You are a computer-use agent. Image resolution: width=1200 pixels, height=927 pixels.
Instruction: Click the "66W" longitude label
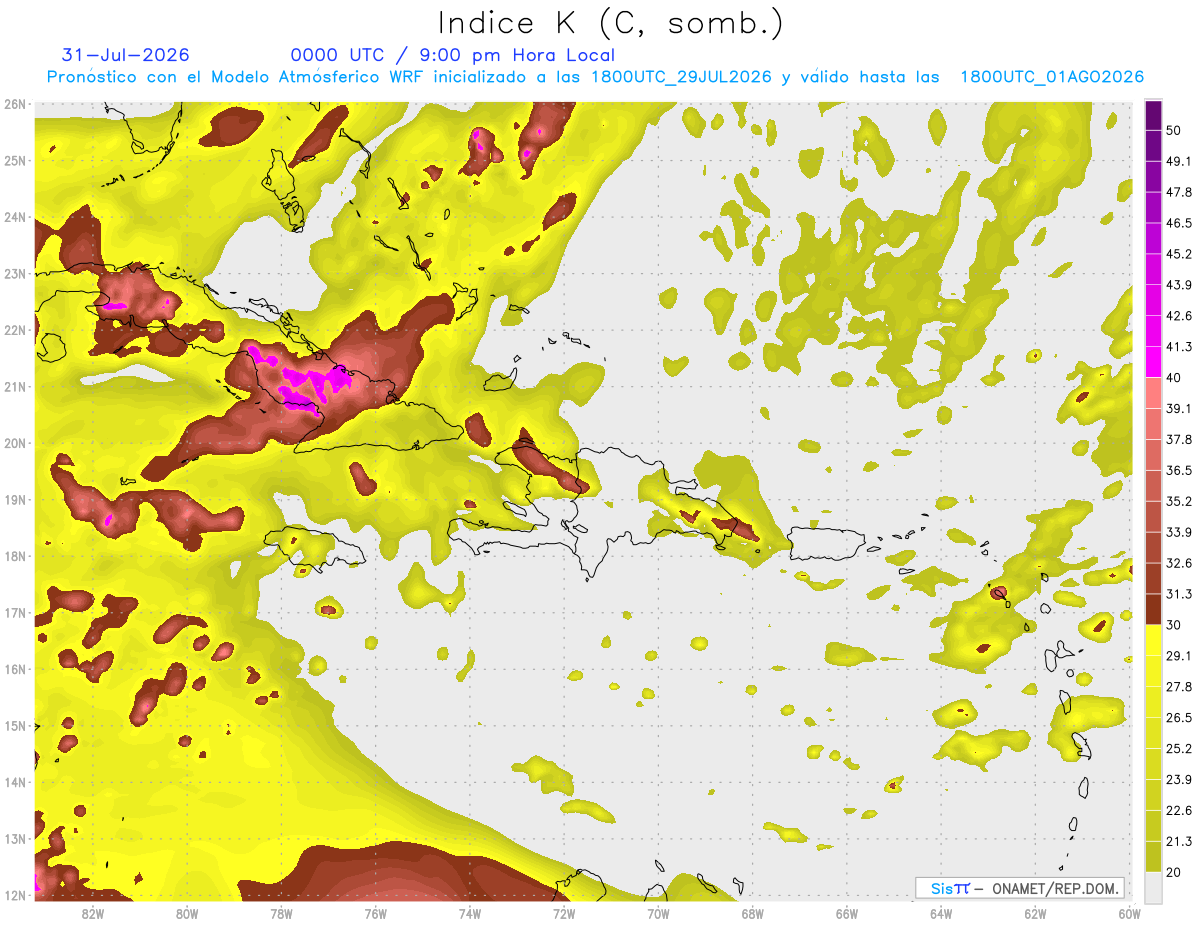tap(847, 913)
